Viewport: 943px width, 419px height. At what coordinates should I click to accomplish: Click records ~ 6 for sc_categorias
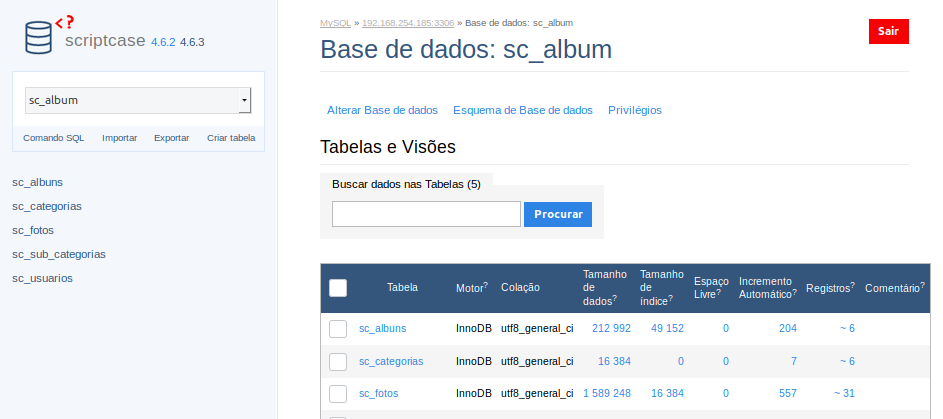(x=847, y=361)
